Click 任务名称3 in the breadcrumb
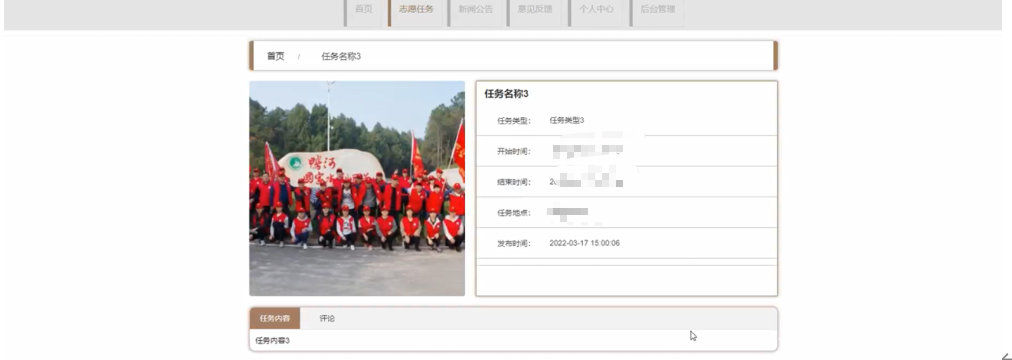Screen dimensions: 1012x360 [x=341, y=56]
